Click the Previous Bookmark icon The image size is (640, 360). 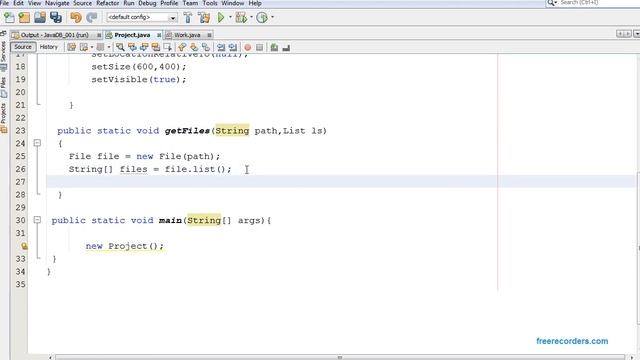tap(182, 47)
